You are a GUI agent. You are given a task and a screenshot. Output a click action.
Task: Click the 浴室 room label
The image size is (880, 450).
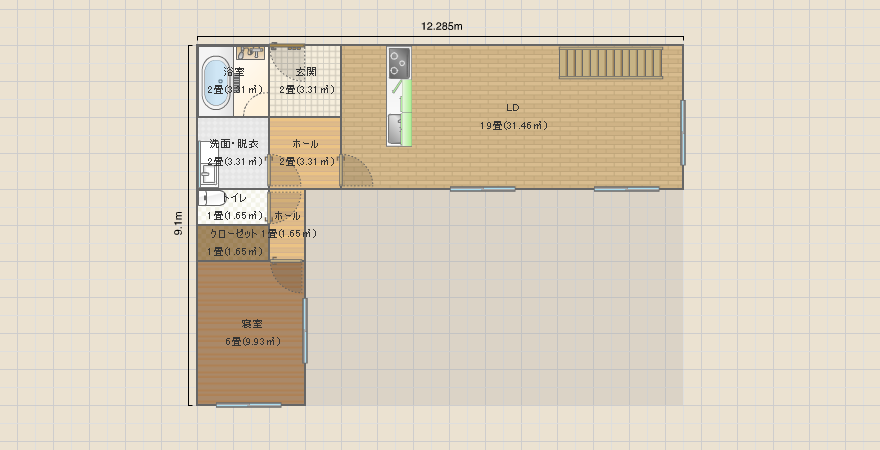coord(234,72)
